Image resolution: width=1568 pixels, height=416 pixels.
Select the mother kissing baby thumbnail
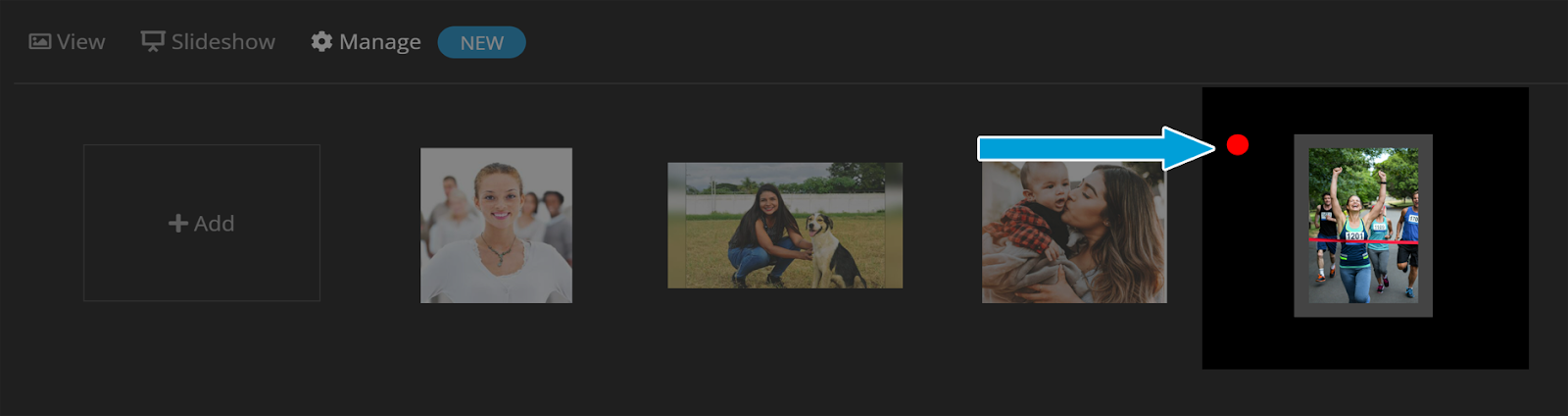[1074, 232]
